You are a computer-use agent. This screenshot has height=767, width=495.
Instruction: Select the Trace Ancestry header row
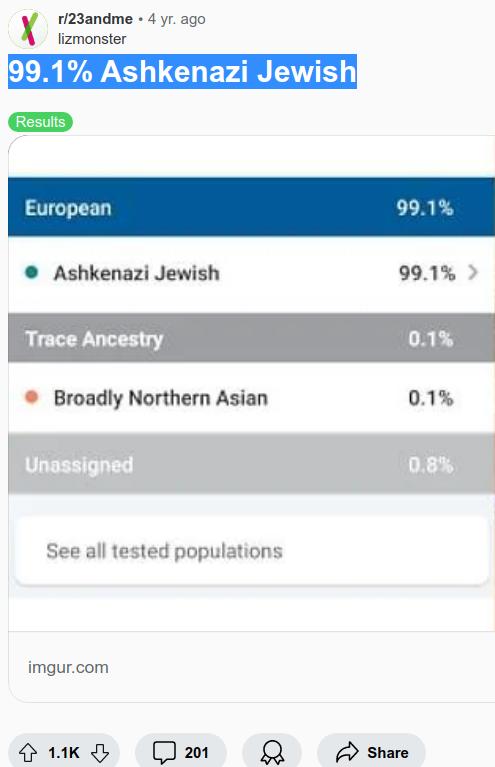(251, 338)
